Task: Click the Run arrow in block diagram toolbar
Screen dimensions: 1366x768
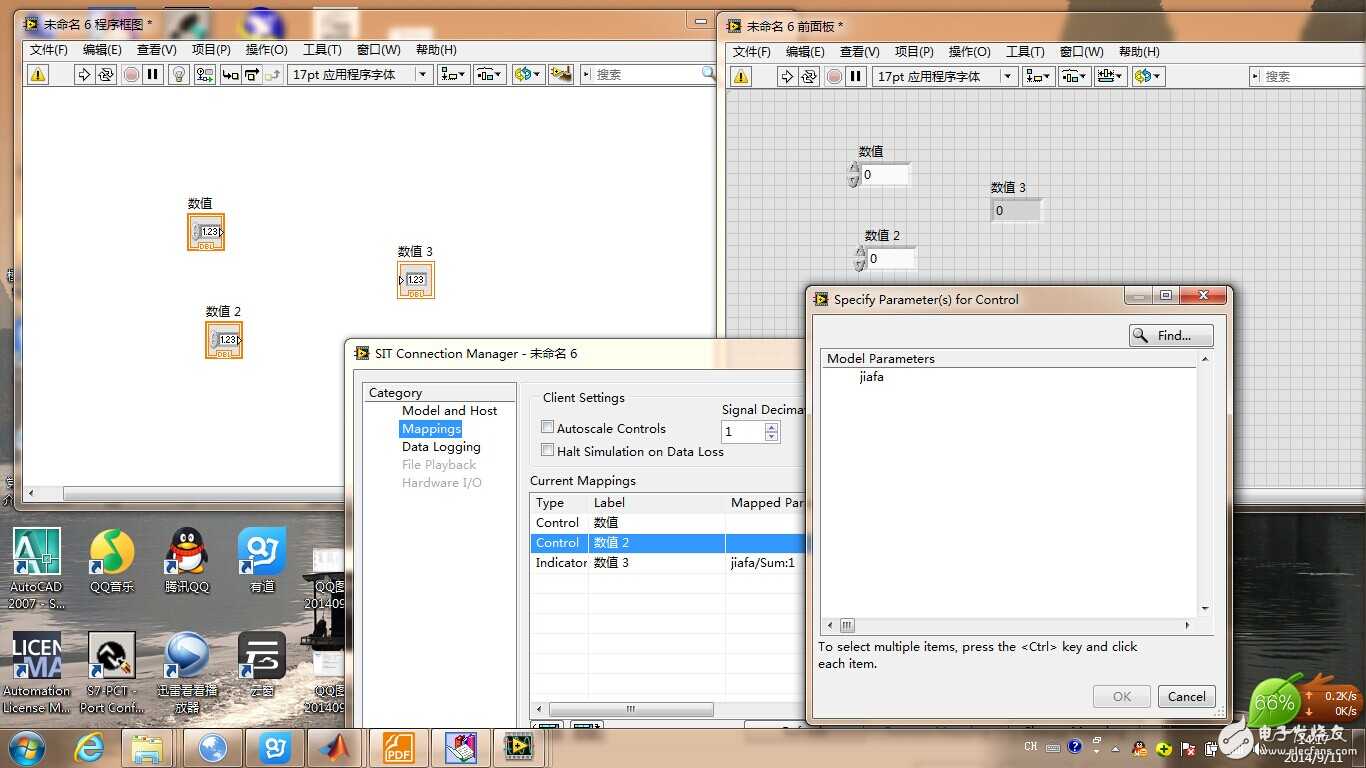Action: [x=84, y=74]
